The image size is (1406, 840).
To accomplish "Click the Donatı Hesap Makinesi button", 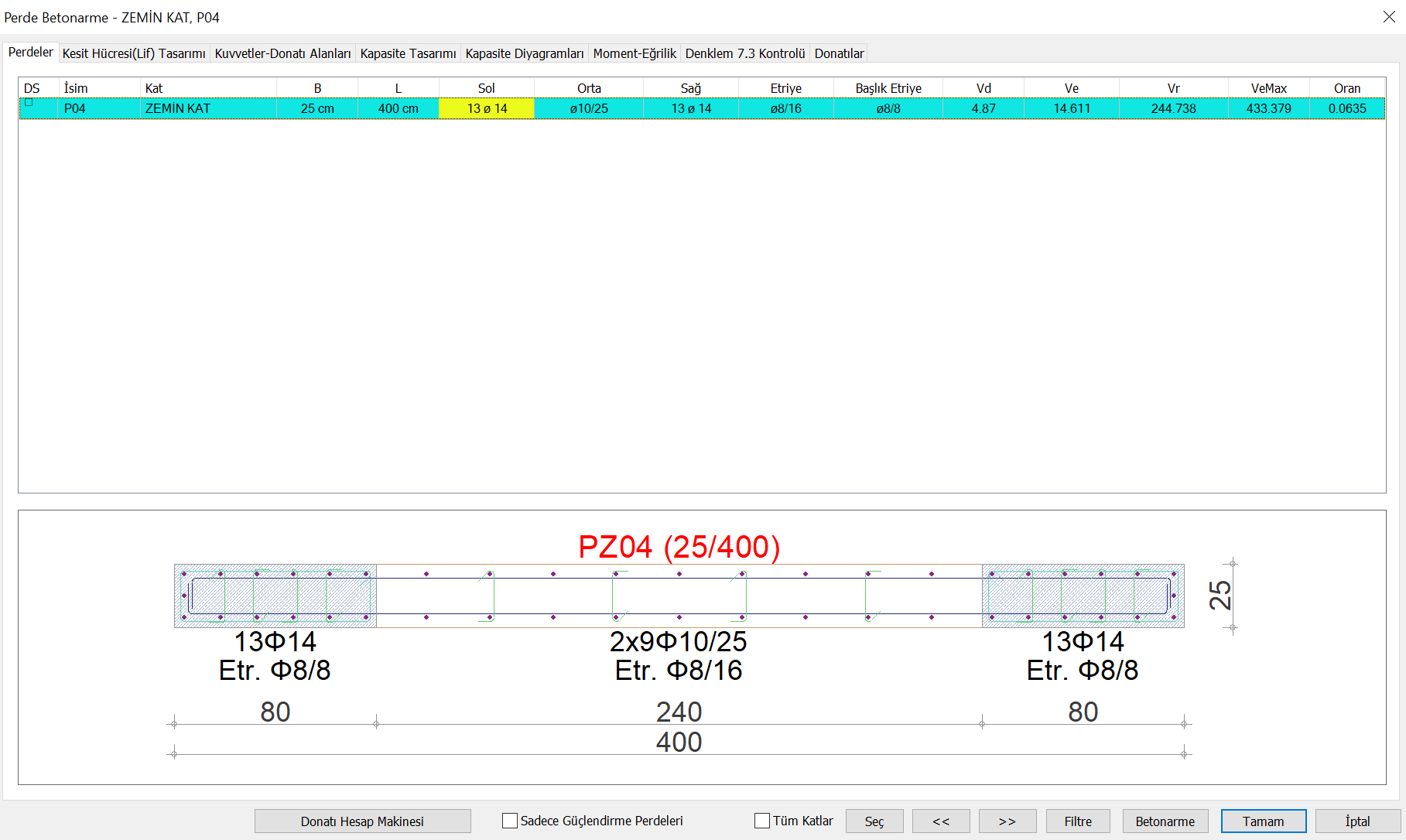I will click(362, 821).
